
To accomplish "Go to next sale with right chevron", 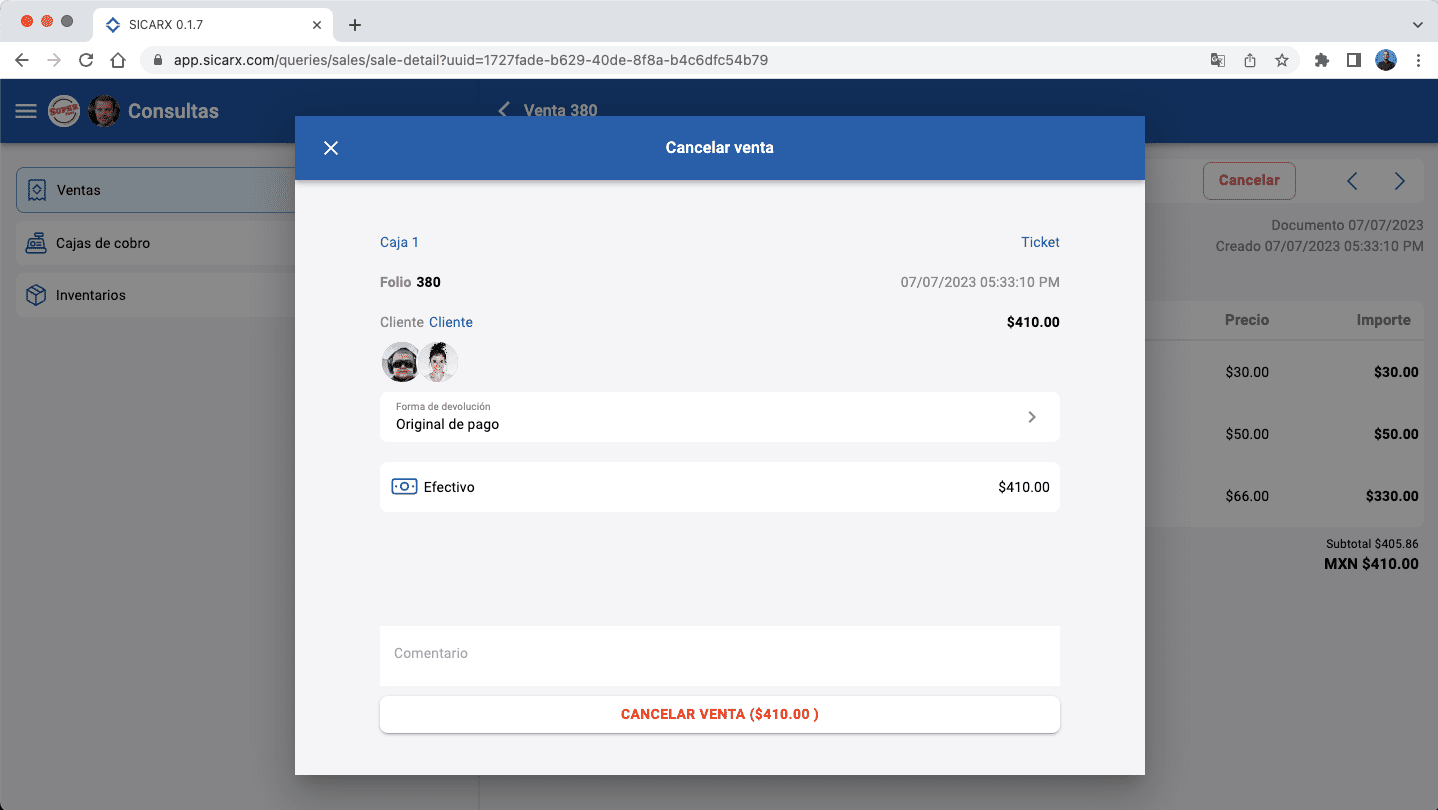I will [1399, 181].
